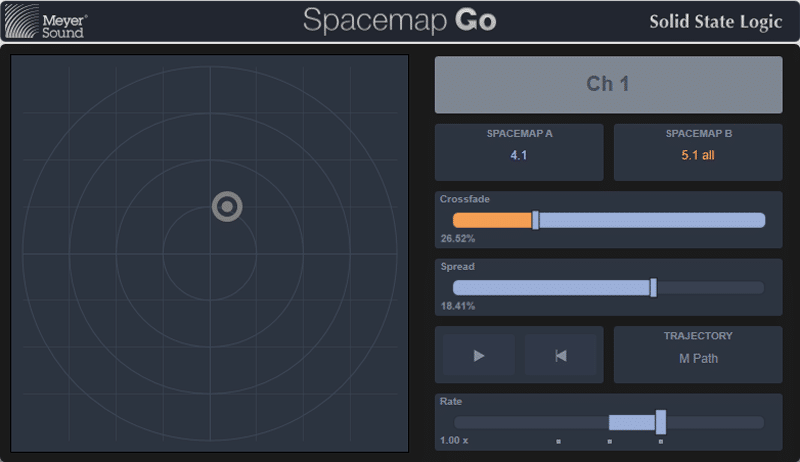Click the Spread slider handle

coord(653,288)
